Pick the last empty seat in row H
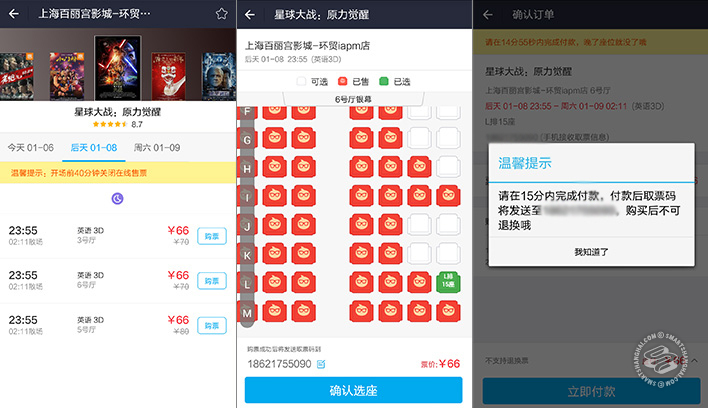Viewport: 708px width, 408px height. tap(448, 167)
